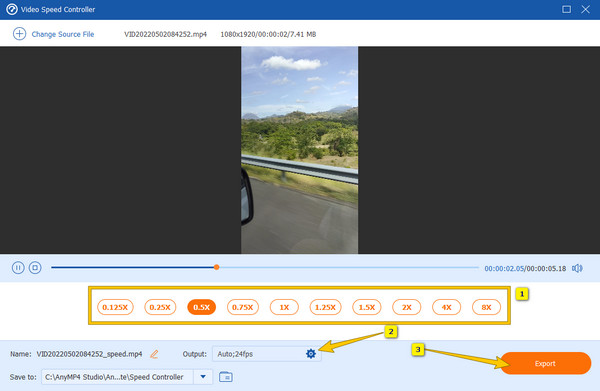The image size is (600, 391).
Task: Click the Save to path field
Action: 117,377
